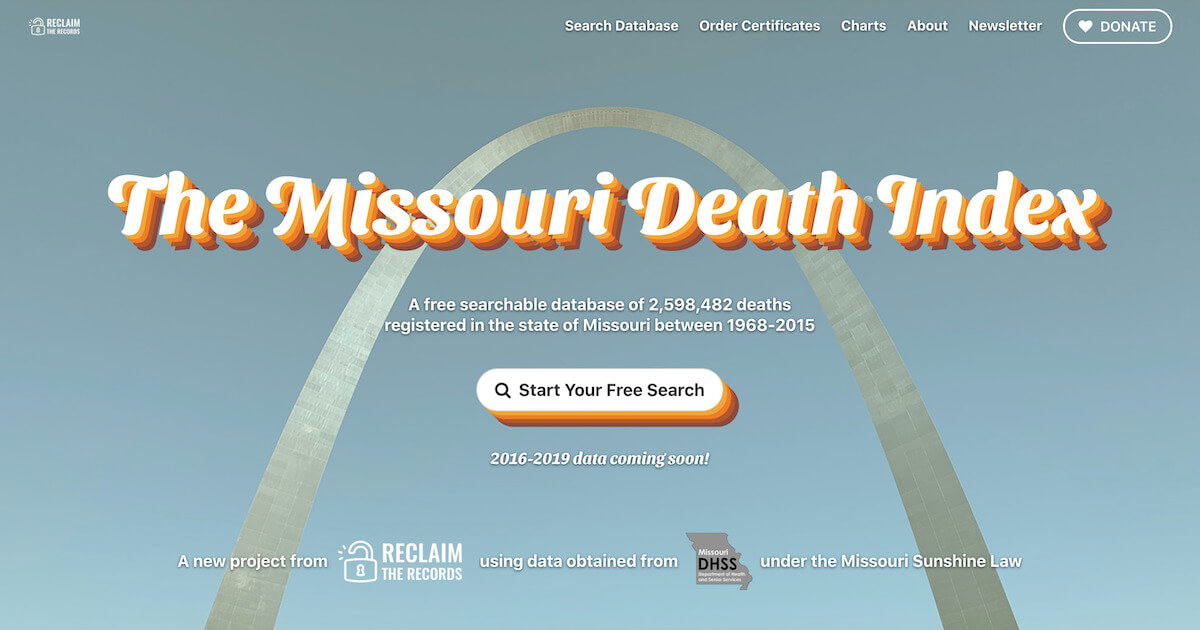Click the DONATE button

(1117, 27)
